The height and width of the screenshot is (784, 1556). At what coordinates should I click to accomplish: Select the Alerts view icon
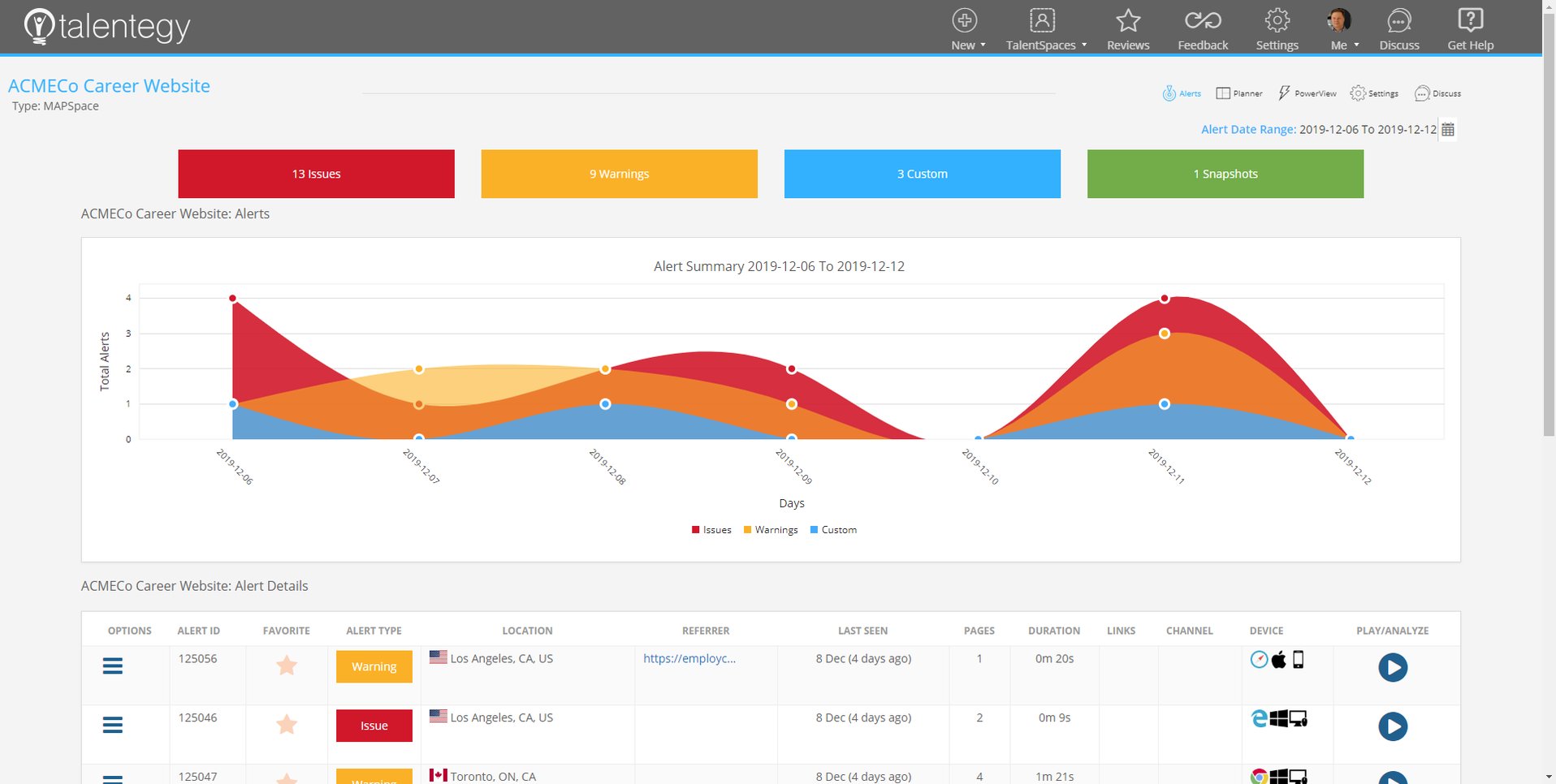click(1169, 93)
